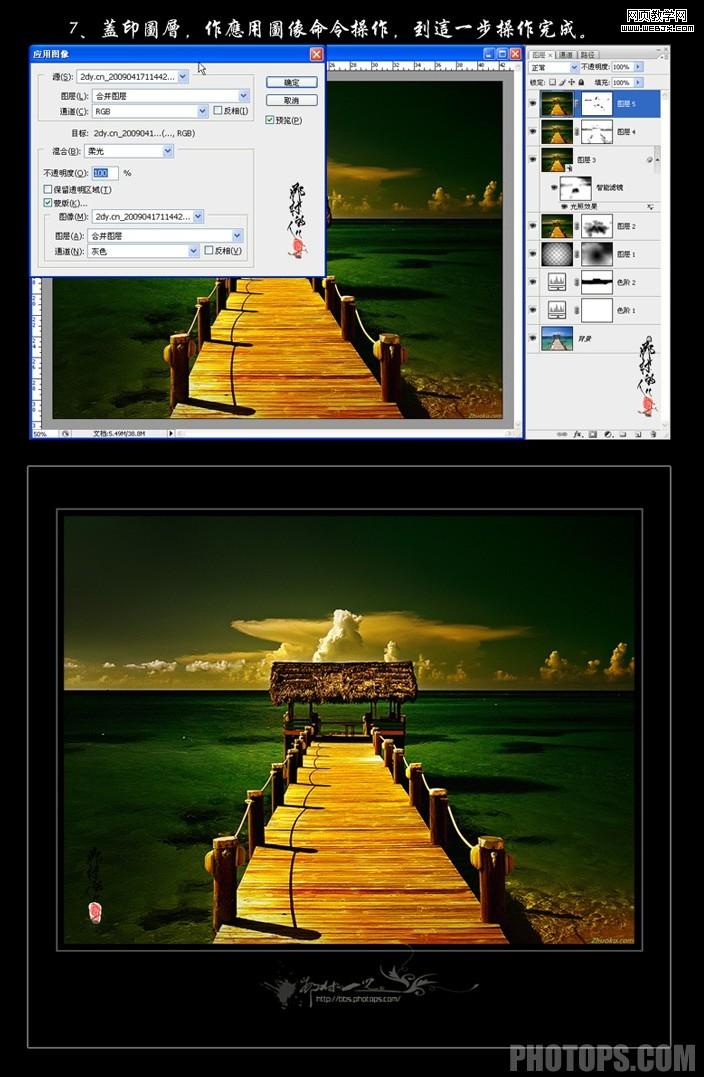This screenshot has width=704, height=1077.
Task: Select 图层 5 layer mask thumbnail
Action: [596, 104]
